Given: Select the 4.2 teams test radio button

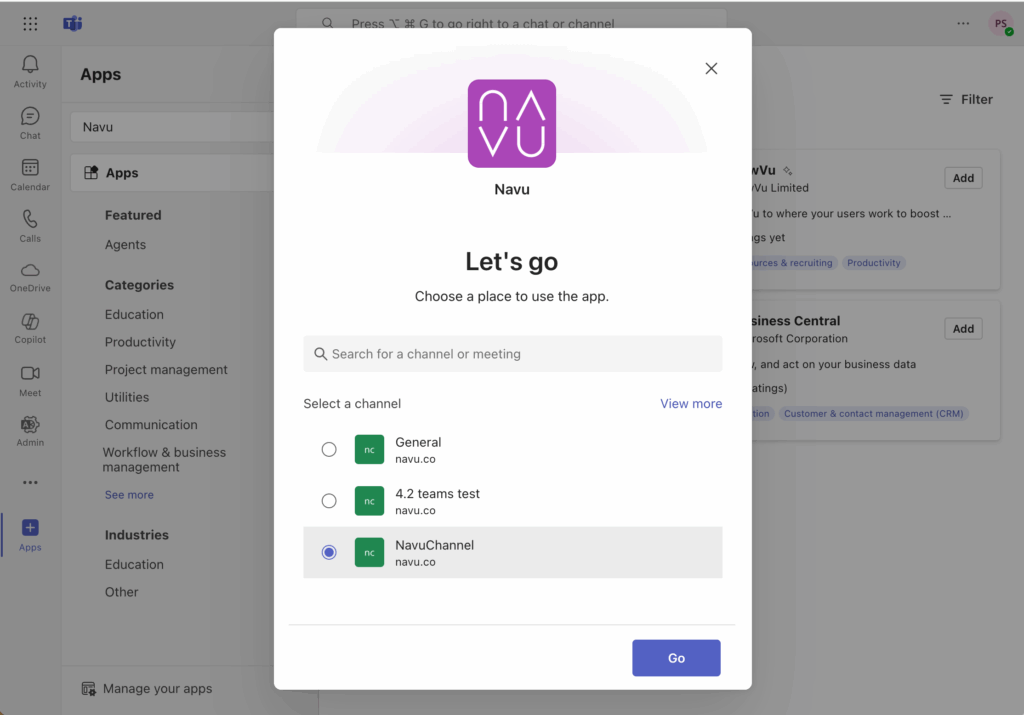Looking at the screenshot, I should 329,501.
